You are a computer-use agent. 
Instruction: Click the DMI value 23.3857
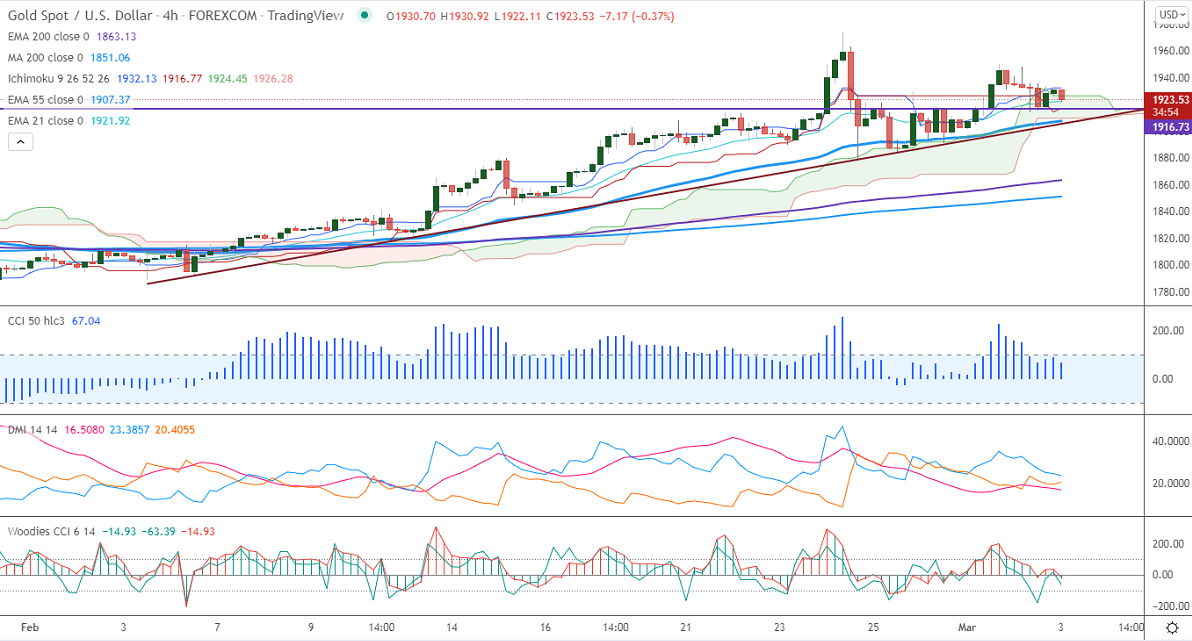129,430
